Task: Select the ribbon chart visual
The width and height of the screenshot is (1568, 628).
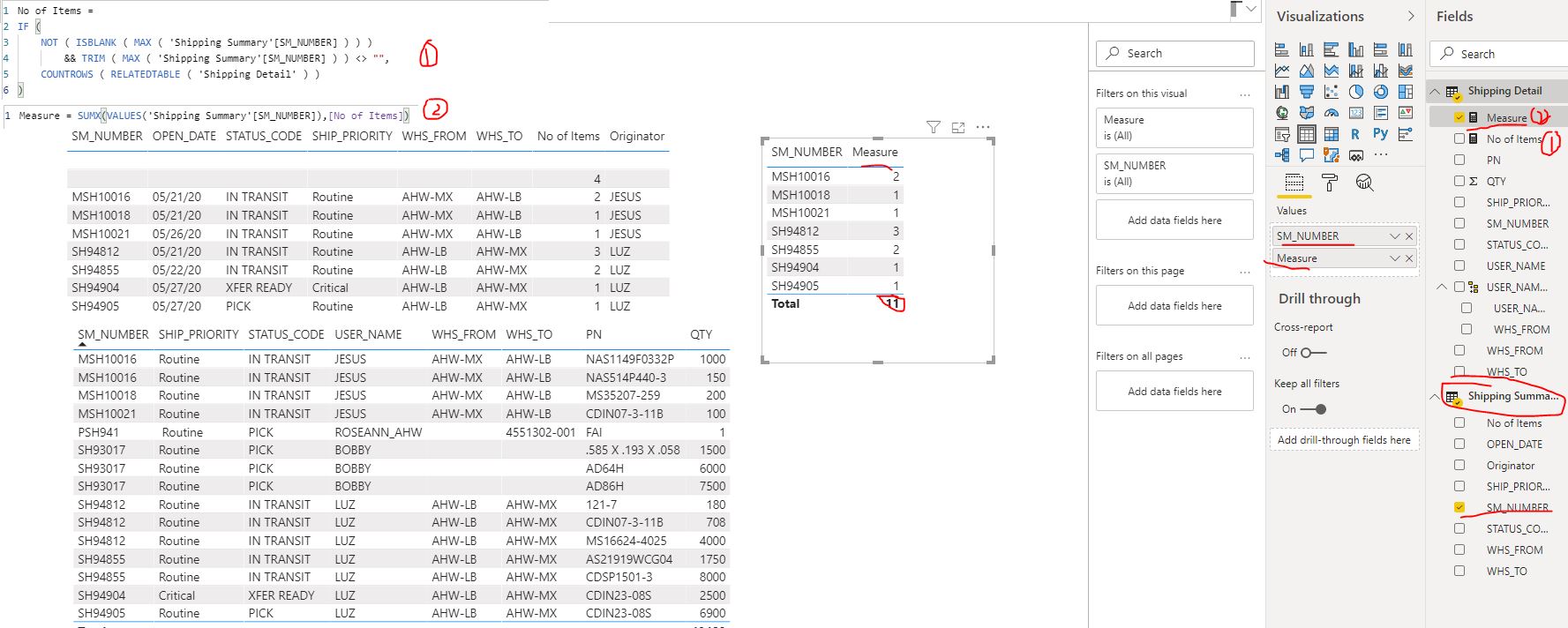Action: pos(1406,71)
